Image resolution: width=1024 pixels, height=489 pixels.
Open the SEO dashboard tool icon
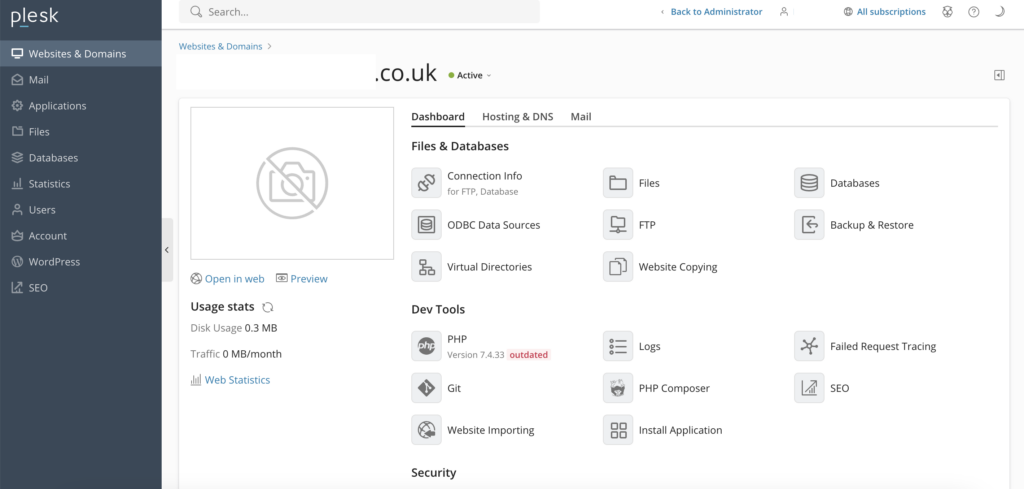tap(809, 388)
